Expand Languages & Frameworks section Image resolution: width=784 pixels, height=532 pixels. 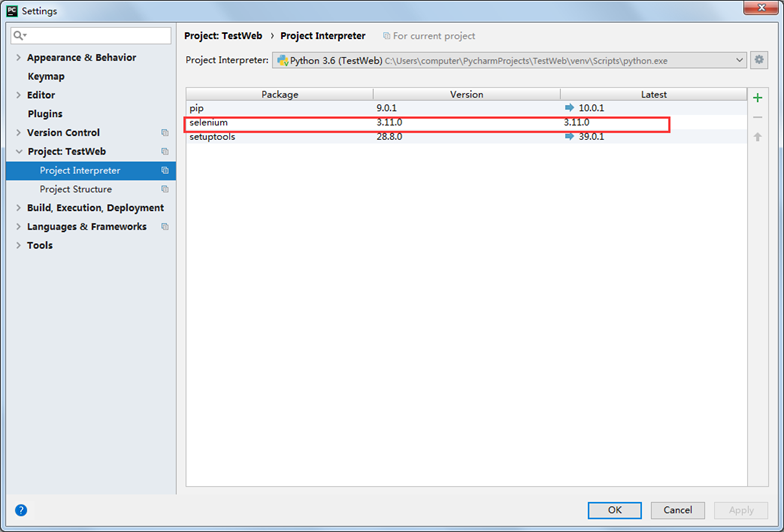pyautogui.click(x=18, y=226)
